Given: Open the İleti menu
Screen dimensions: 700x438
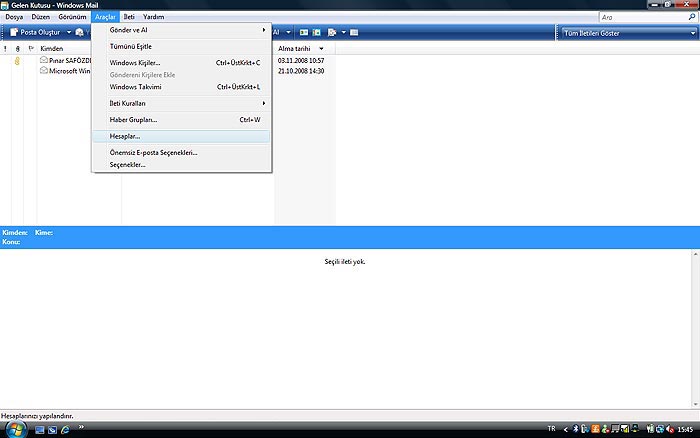Looking at the screenshot, I should tap(129, 17).
